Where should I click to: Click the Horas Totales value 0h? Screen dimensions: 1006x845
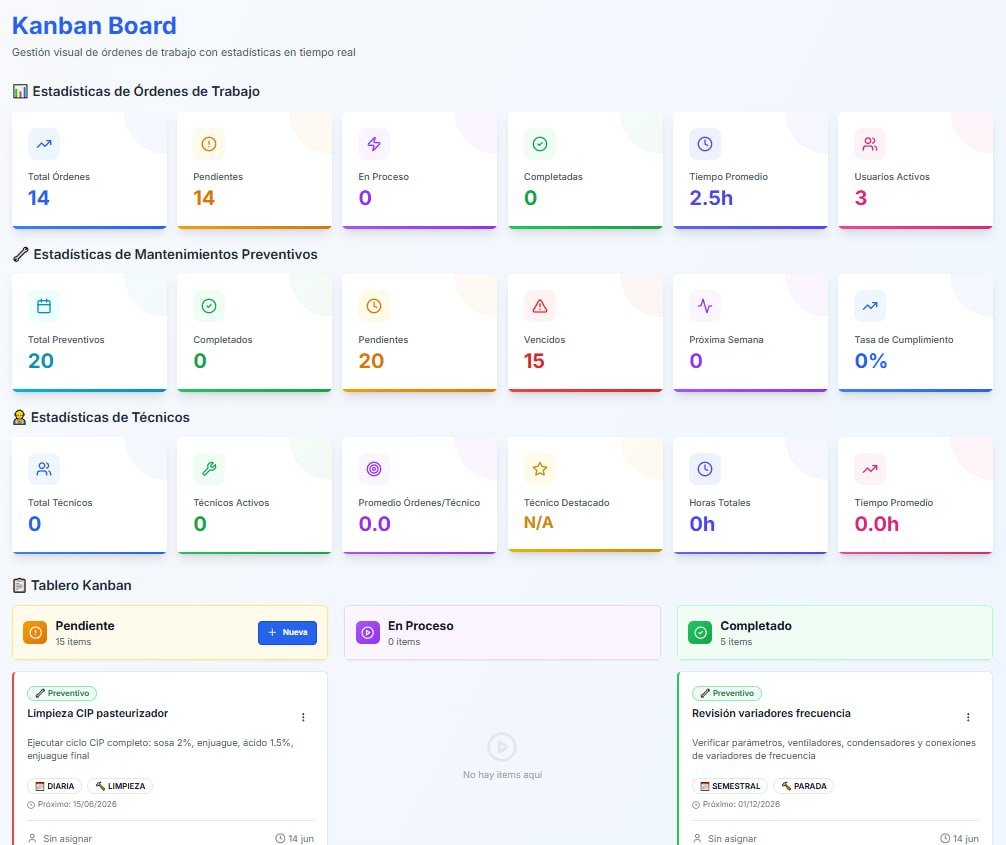click(x=702, y=524)
